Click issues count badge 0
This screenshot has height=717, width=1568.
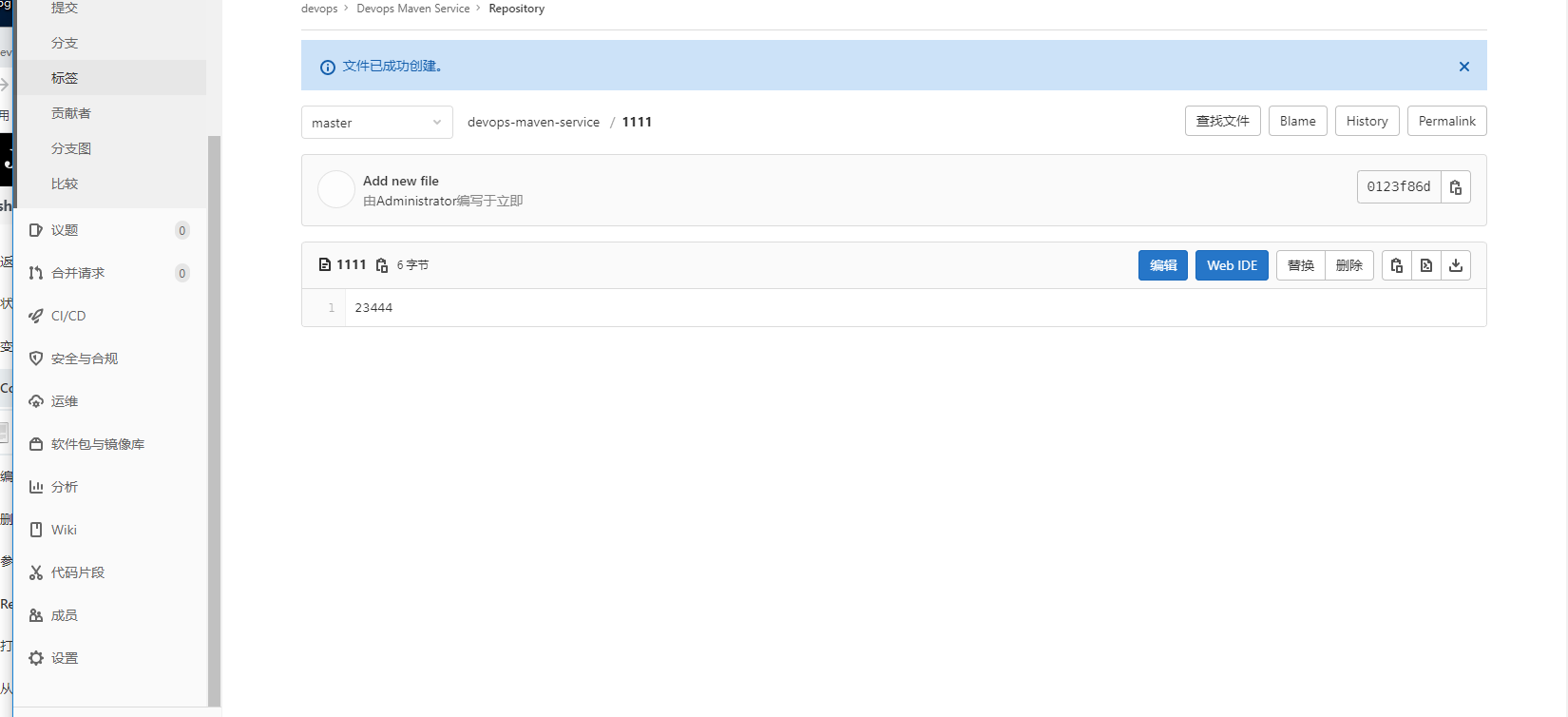click(x=182, y=230)
